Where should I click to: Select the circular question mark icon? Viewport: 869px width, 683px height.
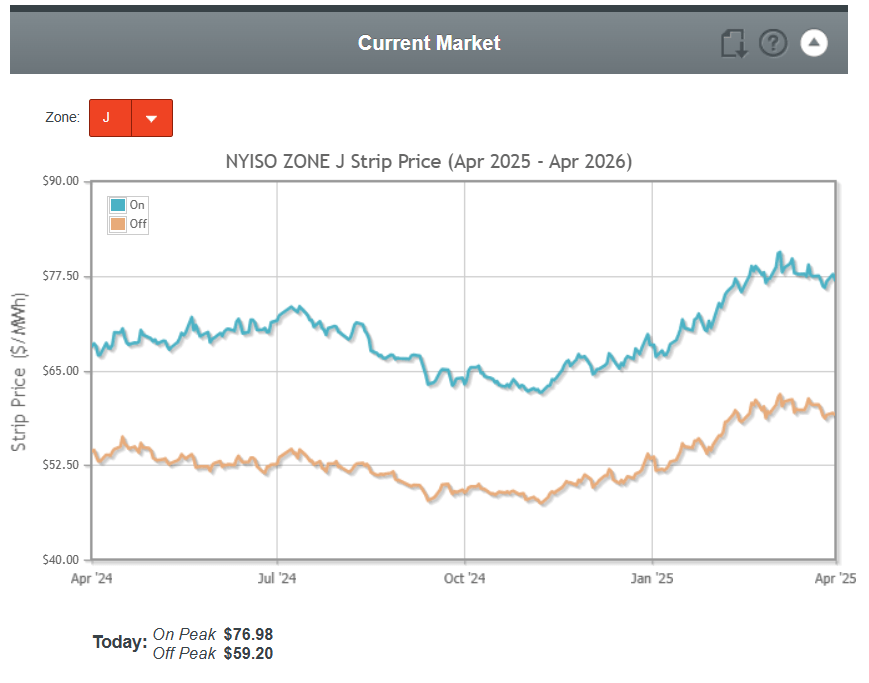pyautogui.click(x=773, y=43)
